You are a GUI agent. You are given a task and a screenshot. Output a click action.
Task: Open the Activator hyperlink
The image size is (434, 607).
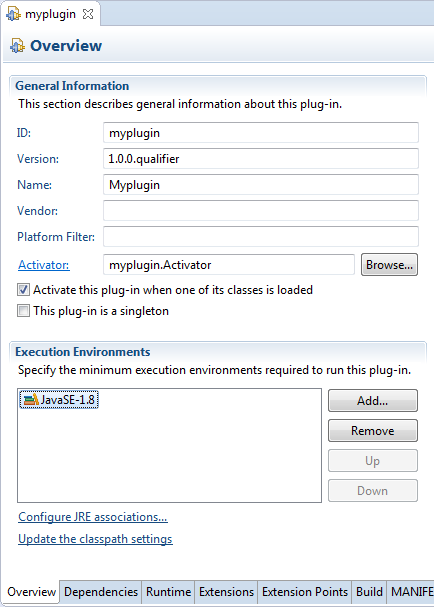point(44,265)
